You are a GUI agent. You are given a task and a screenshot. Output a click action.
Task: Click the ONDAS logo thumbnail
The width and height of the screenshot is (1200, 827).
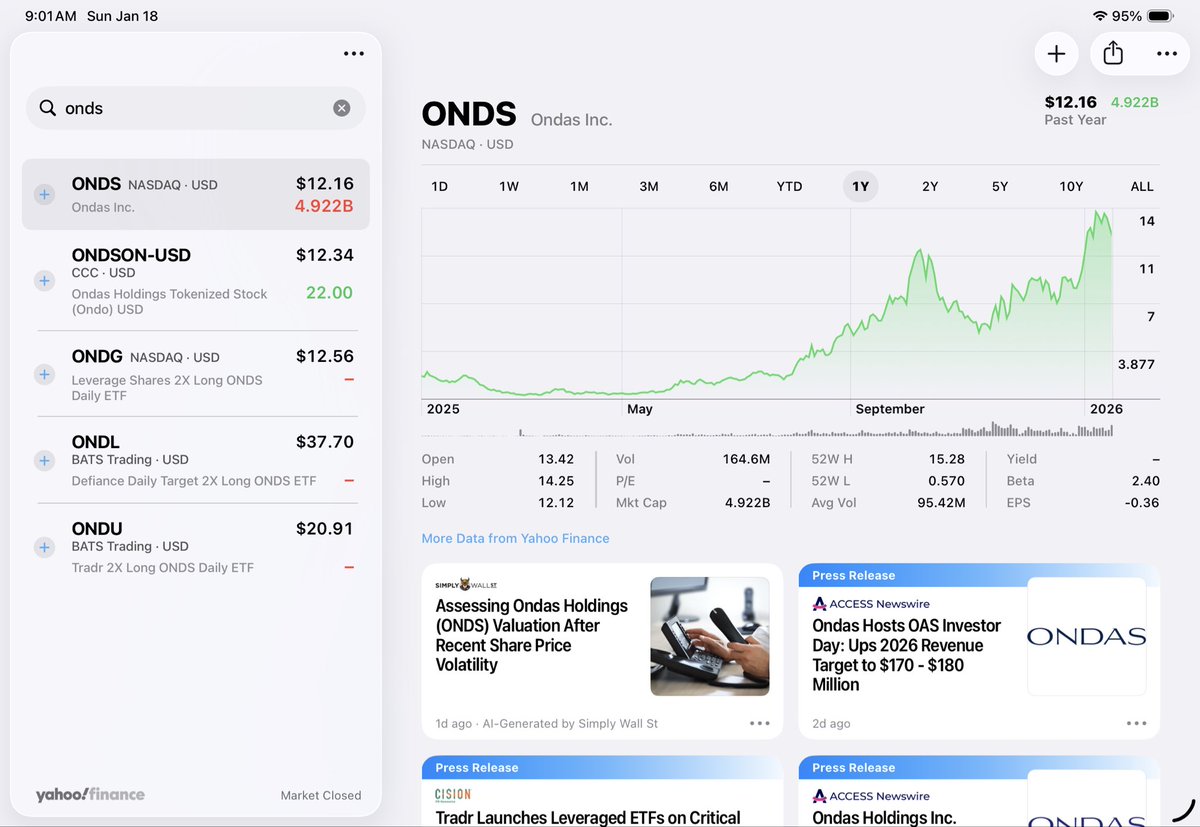1086,636
